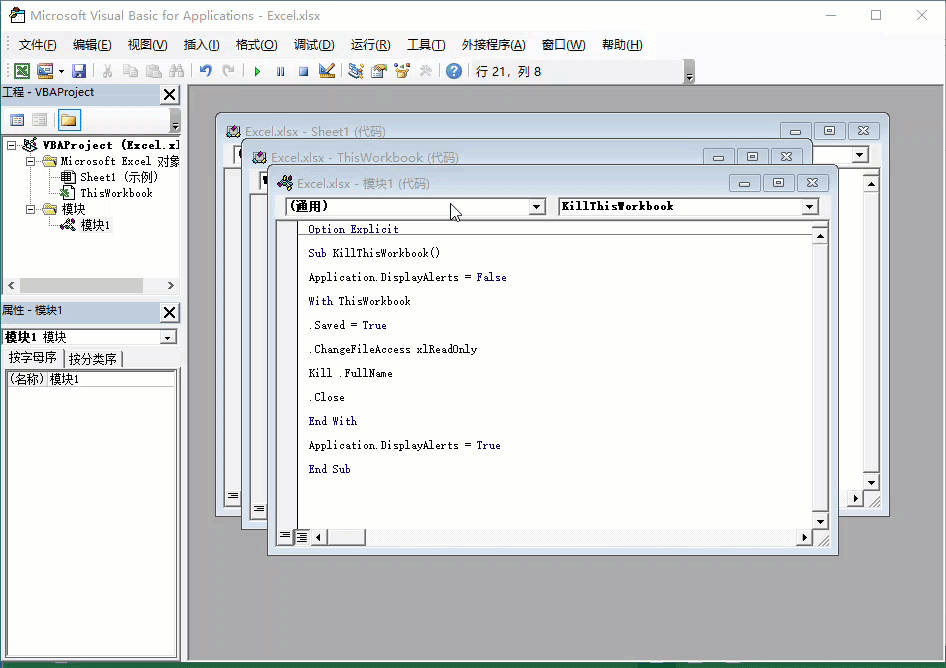
Task: Click View Object icon in project panel
Action: [40, 120]
